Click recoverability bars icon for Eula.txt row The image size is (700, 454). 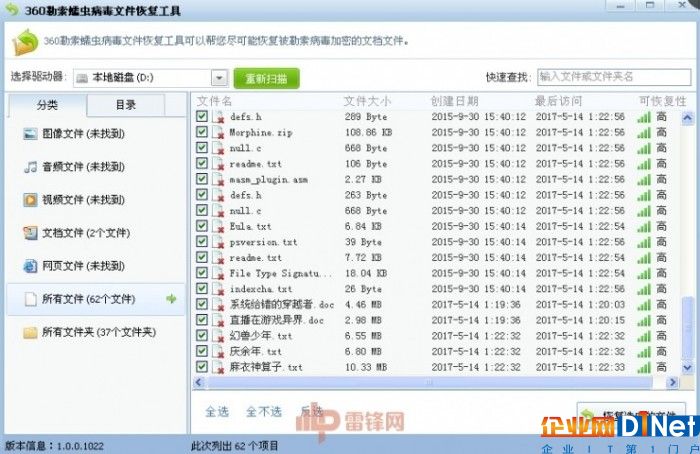644,226
